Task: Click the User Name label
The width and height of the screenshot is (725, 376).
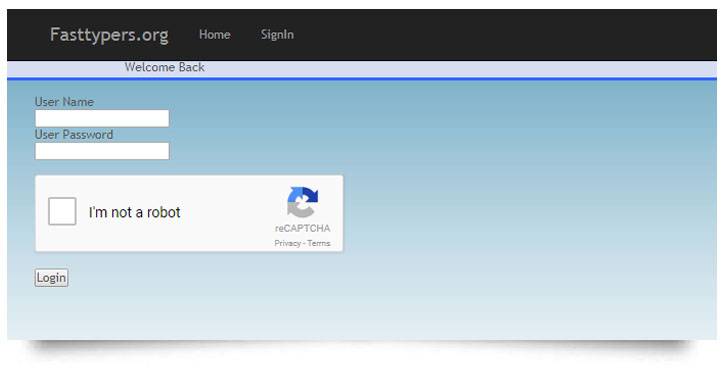Action: pos(64,102)
